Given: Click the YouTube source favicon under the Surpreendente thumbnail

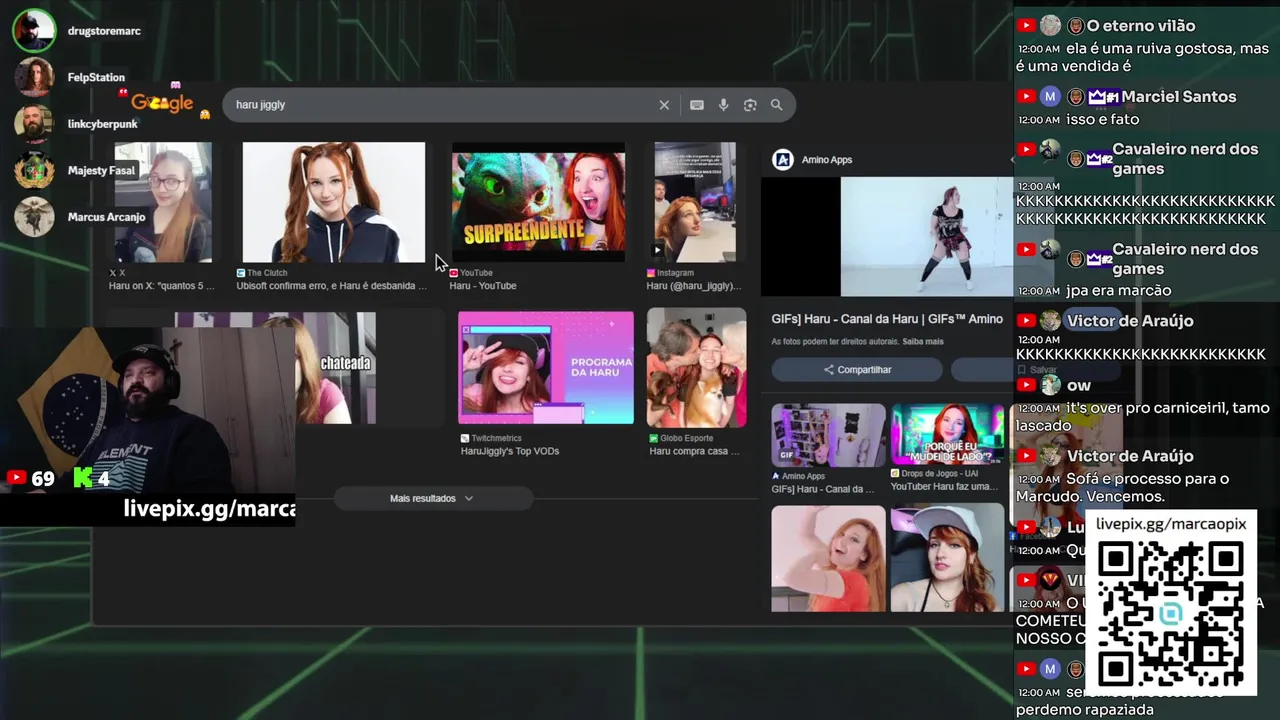Looking at the screenshot, I should [x=454, y=272].
